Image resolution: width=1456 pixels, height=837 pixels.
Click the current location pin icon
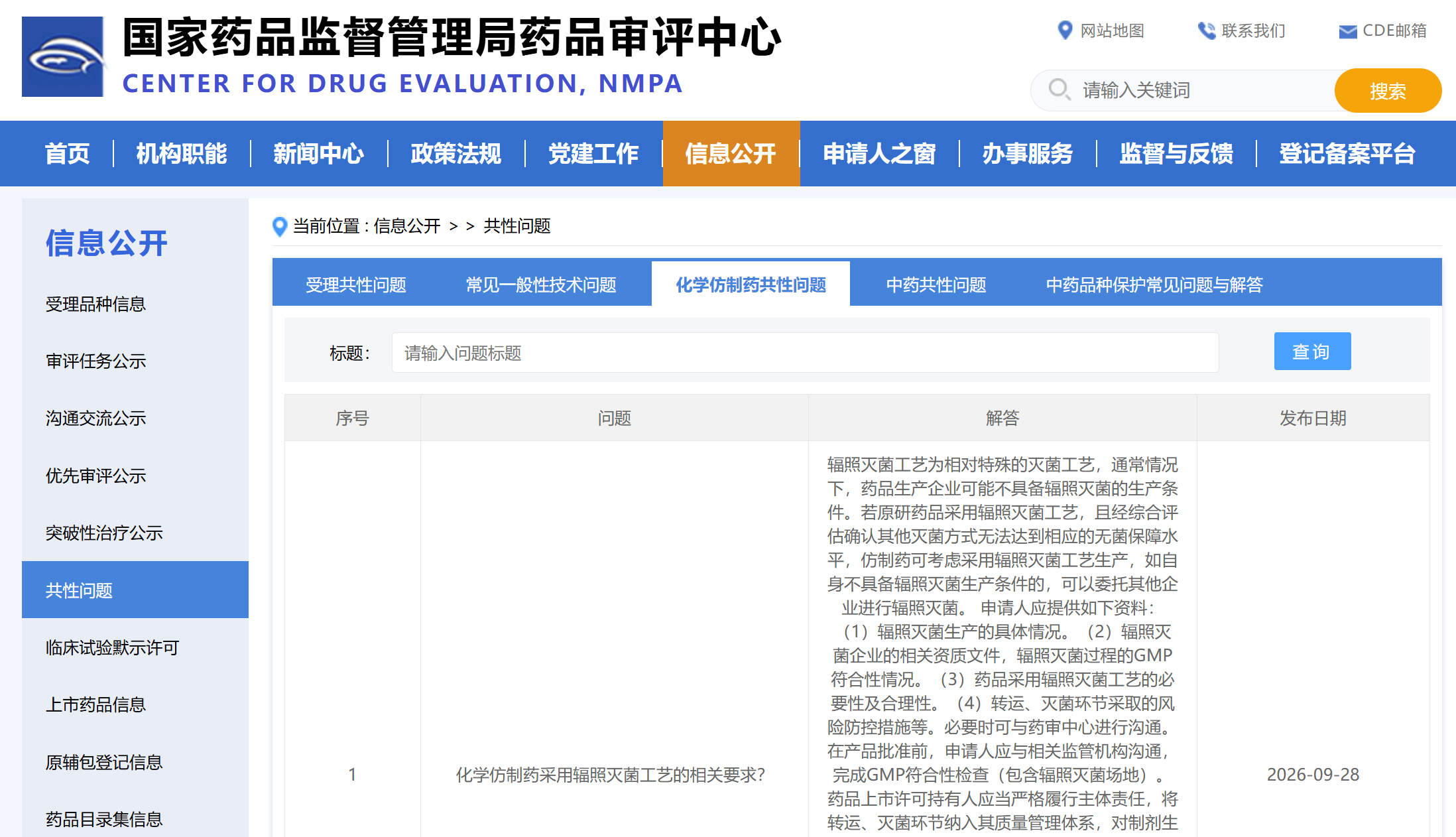coord(280,227)
